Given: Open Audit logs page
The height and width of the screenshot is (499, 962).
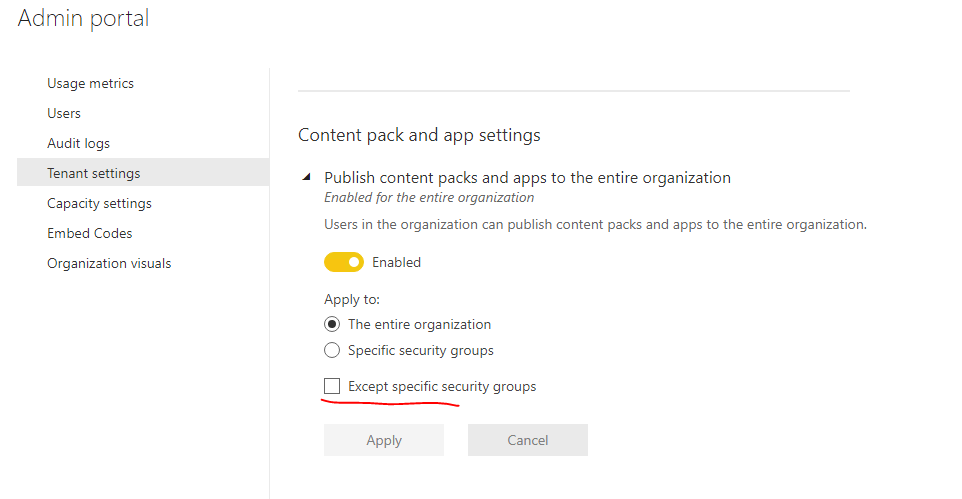Looking at the screenshot, I should (x=79, y=144).
